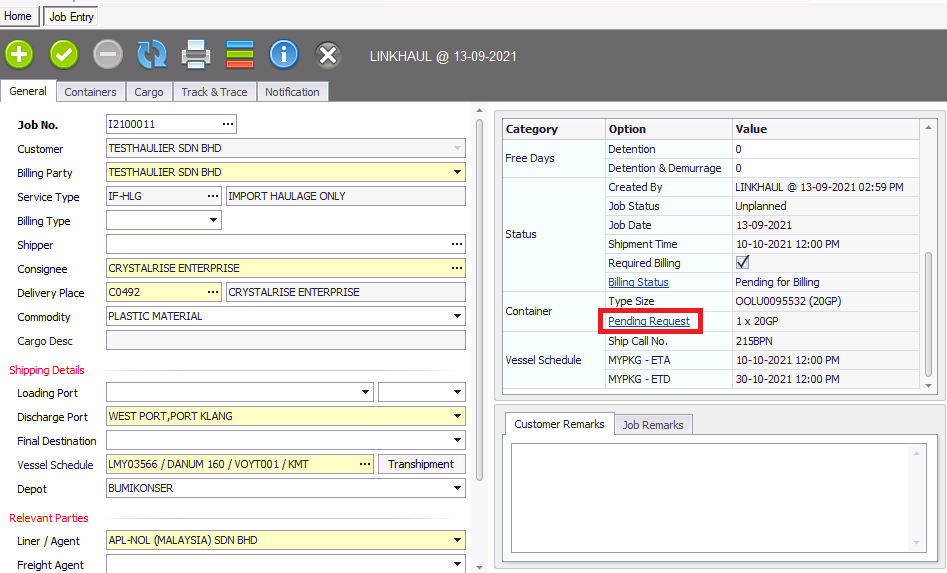The width and height of the screenshot is (947, 573).
Task: Open the Depot dropdown list
Action: point(457,489)
